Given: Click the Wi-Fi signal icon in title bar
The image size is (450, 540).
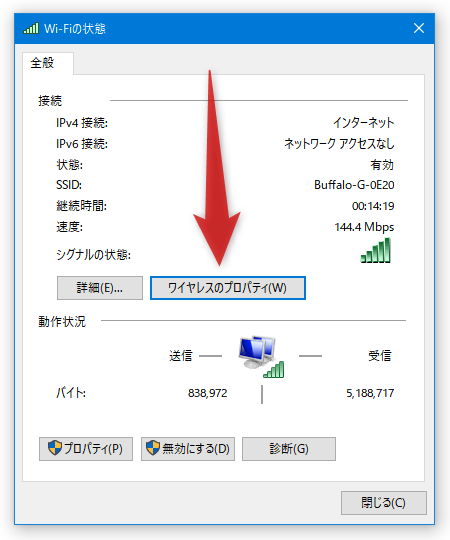Looking at the screenshot, I should (x=31, y=28).
